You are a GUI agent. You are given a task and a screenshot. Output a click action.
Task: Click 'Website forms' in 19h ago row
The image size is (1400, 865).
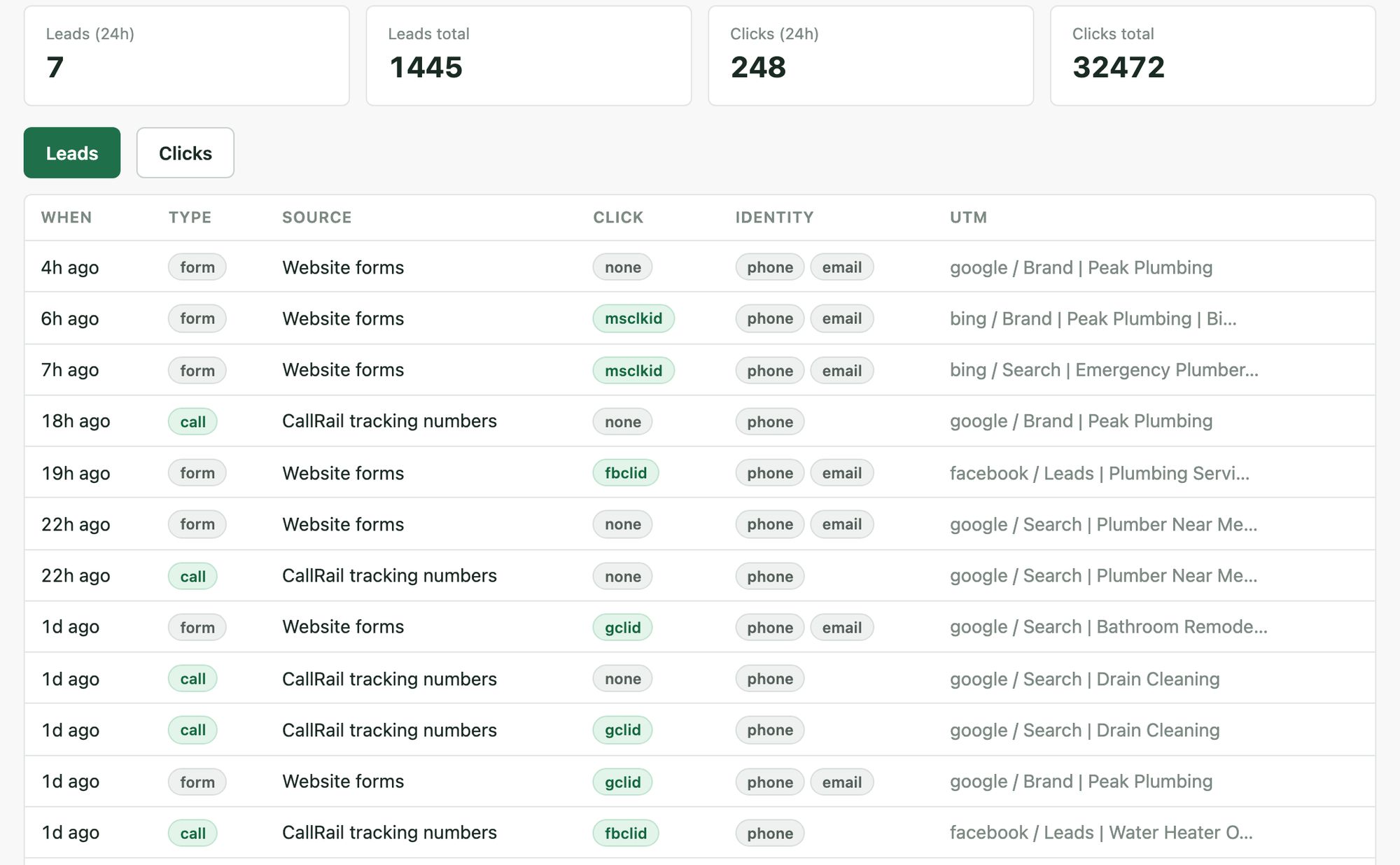coord(343,473)
